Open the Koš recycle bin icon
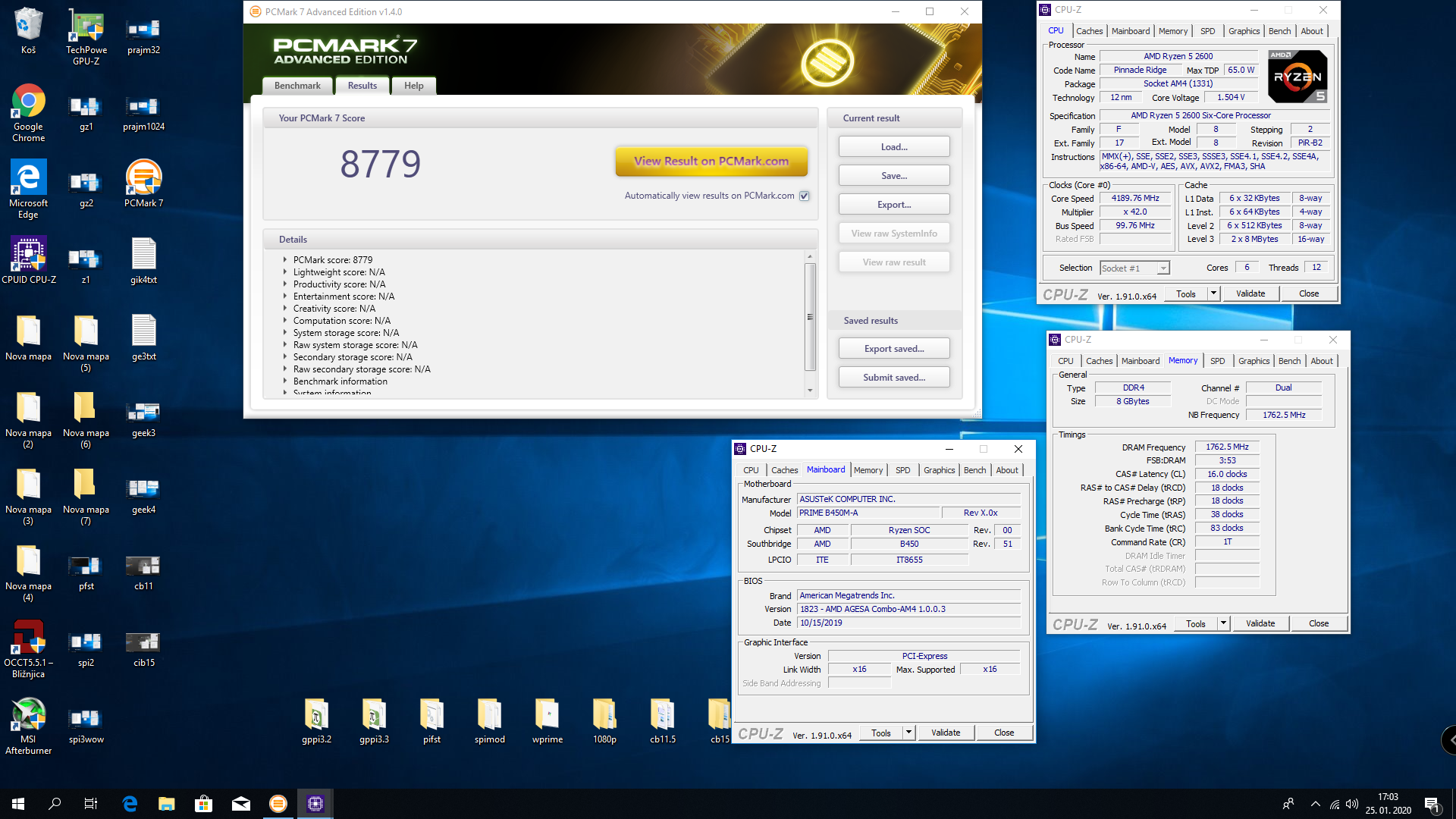 coord(28,31)
